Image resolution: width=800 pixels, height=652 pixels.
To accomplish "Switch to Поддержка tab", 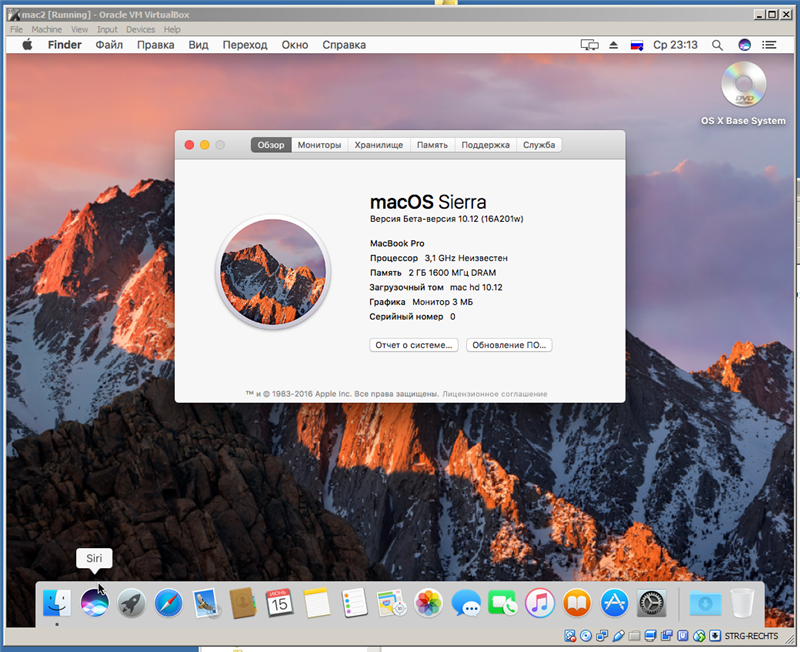I will pyautogui.click(x=486, y=145).
